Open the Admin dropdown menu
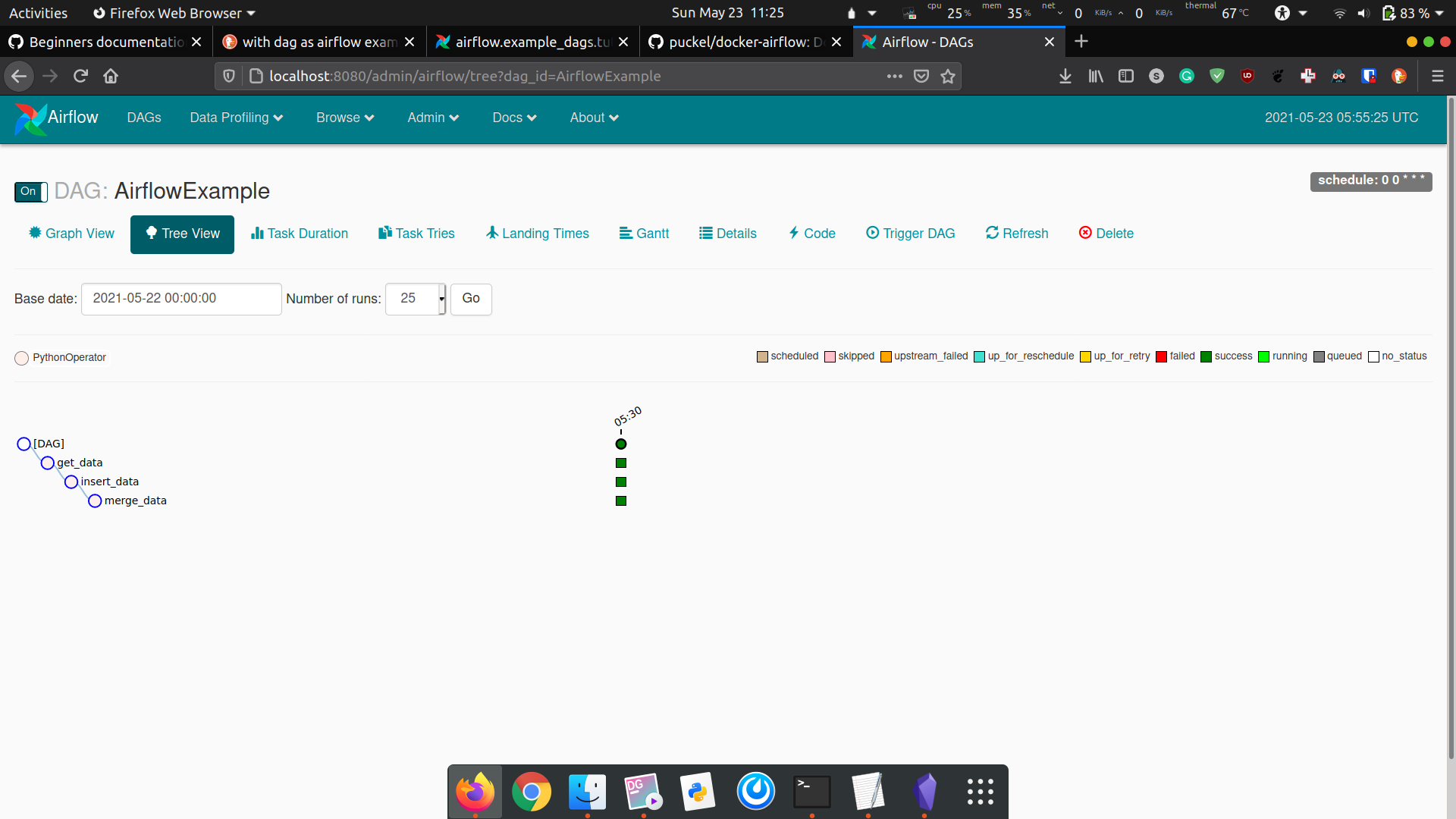1456x819 pixels. [433, 118]
